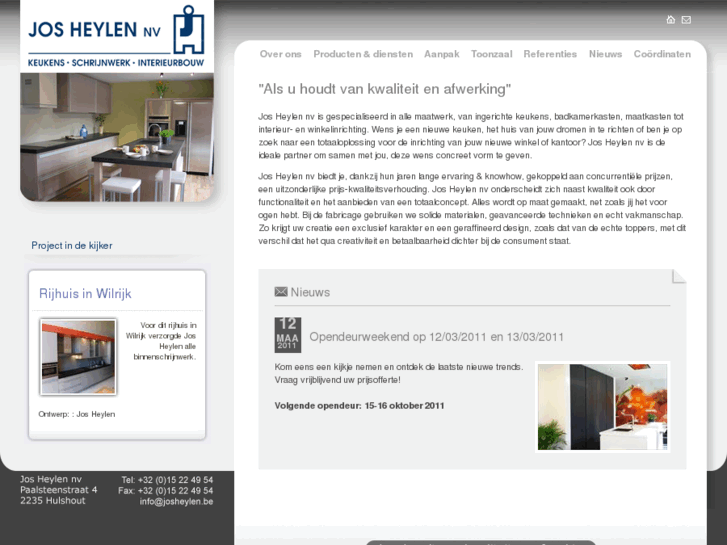Click the envelope contact icon in header
727x545 pixels.
686,19
